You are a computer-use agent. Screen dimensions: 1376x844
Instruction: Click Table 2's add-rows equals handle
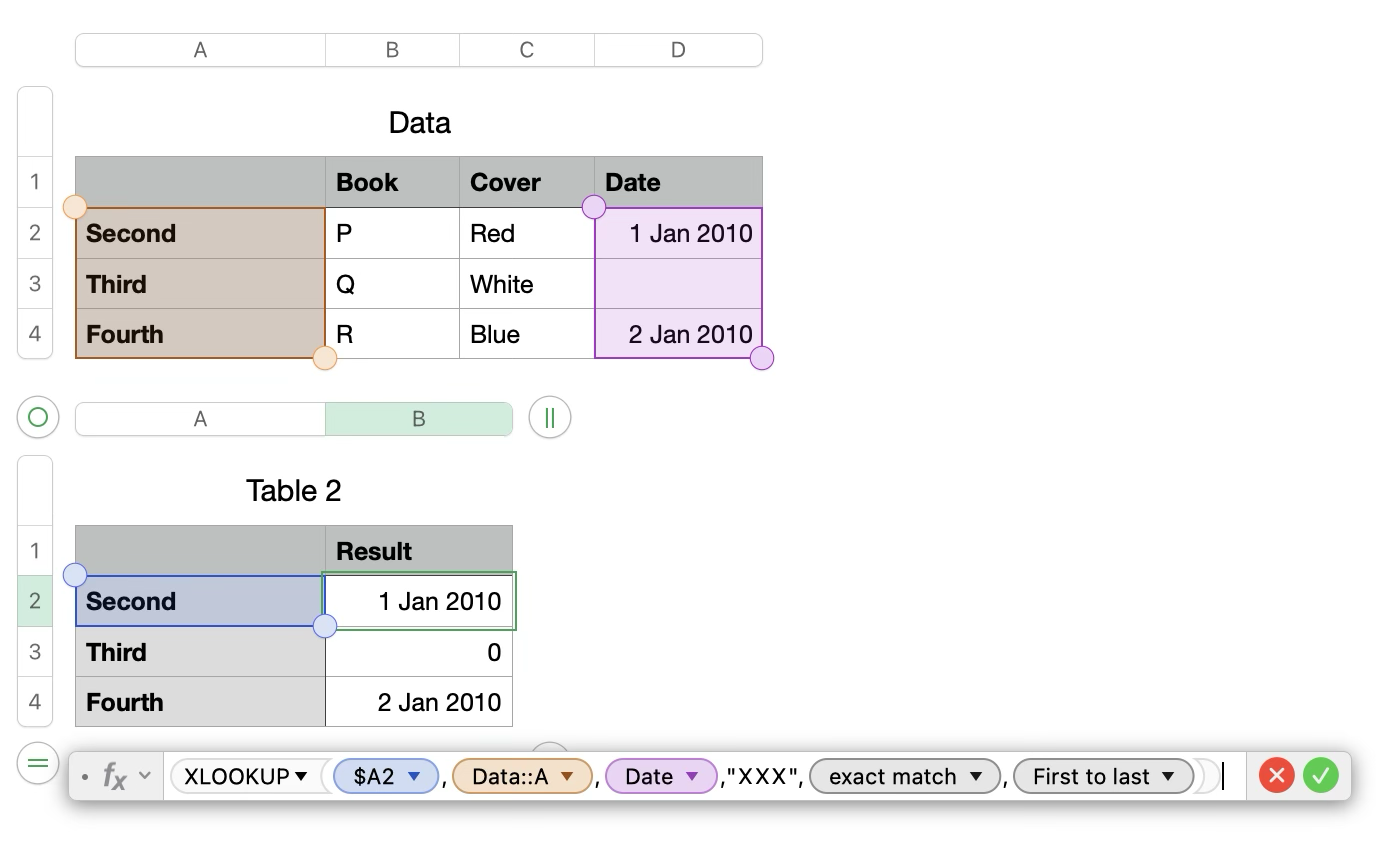tap(38, 764)
